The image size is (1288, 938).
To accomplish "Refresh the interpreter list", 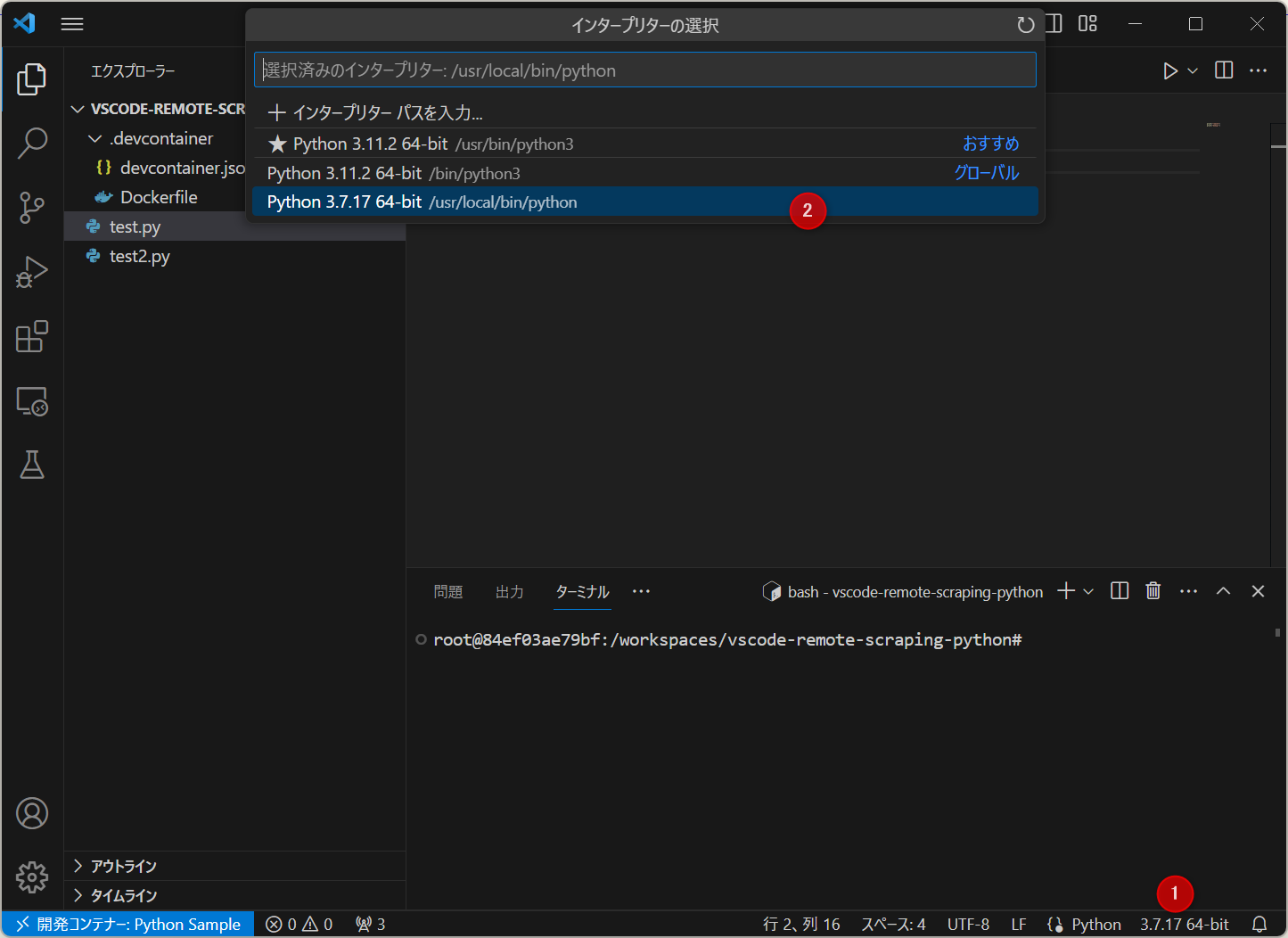I will click(1026, 25).
